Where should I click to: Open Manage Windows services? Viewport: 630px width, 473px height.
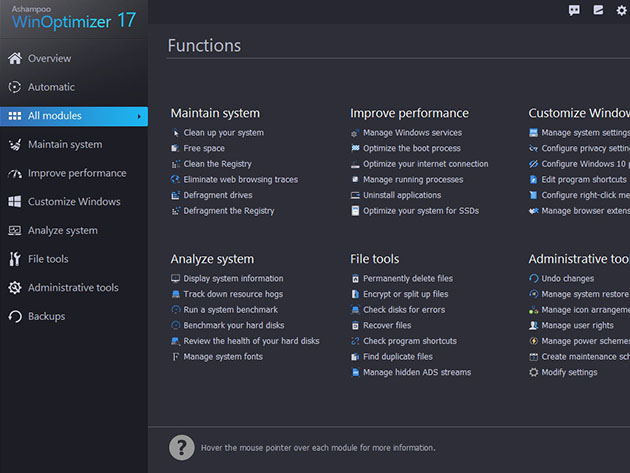pyautogui.click(x=412, y=133)
